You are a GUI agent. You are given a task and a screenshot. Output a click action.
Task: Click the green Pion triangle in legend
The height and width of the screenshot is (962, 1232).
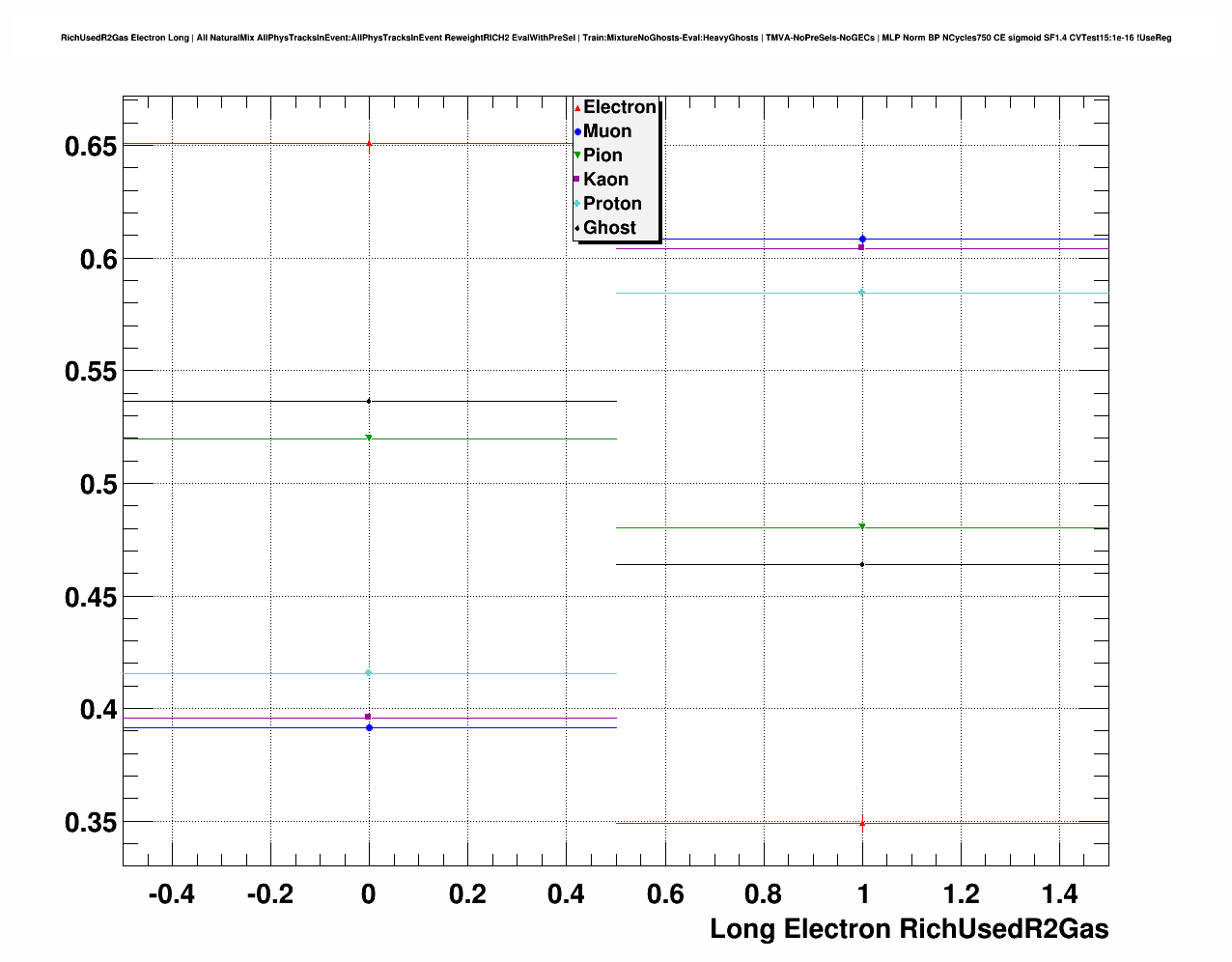pos(577,156)
